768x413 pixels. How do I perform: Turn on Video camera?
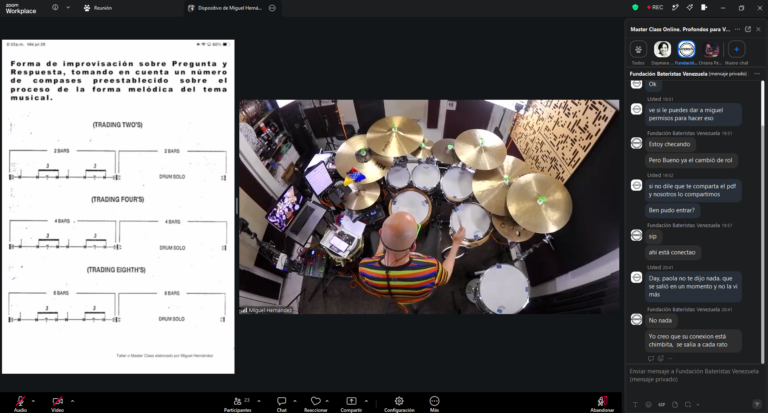click(57, 401)
